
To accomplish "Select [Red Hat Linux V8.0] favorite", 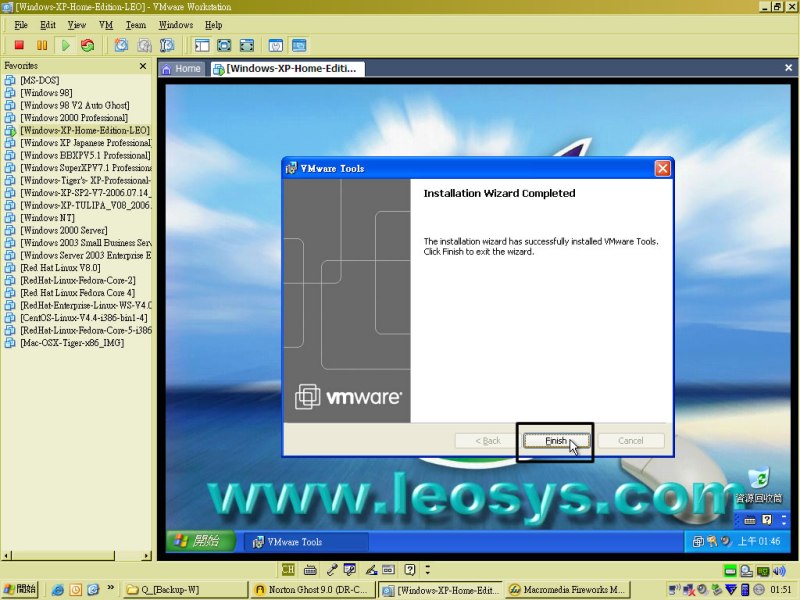I will click(x=60, y=268).
